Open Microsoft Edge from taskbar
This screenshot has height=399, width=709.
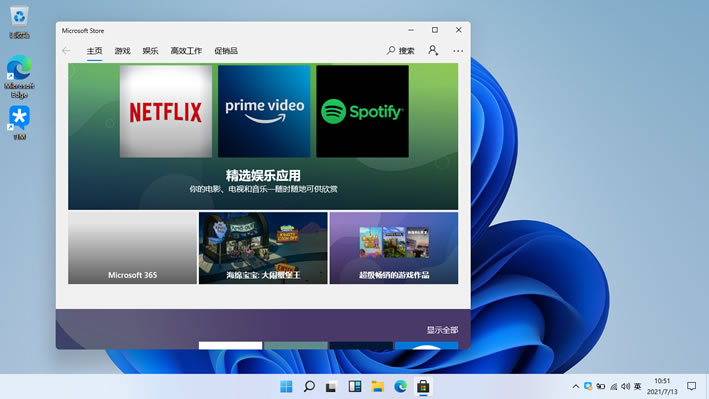point(400,386)
